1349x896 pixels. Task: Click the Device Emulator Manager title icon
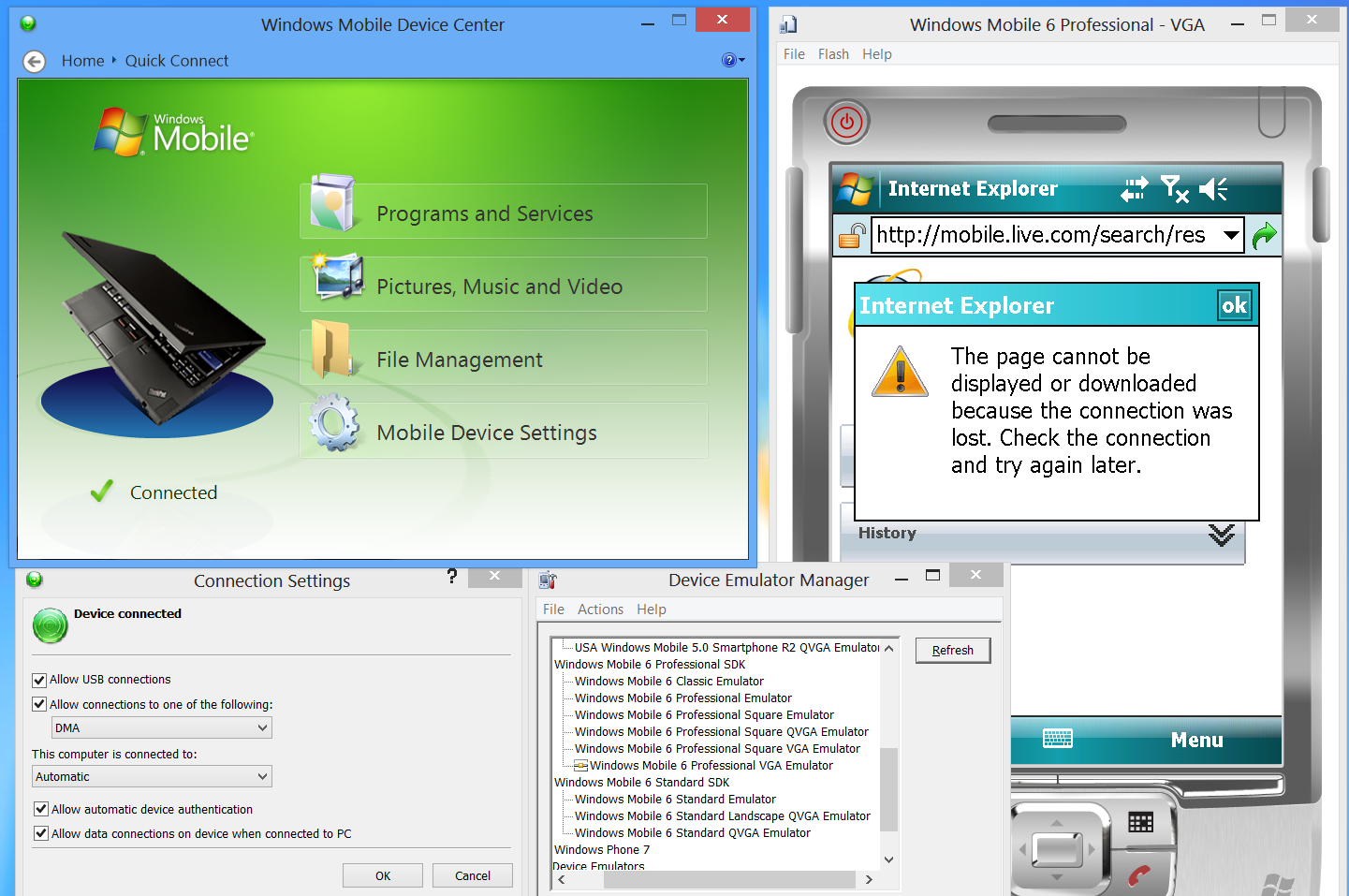[549, 580]
